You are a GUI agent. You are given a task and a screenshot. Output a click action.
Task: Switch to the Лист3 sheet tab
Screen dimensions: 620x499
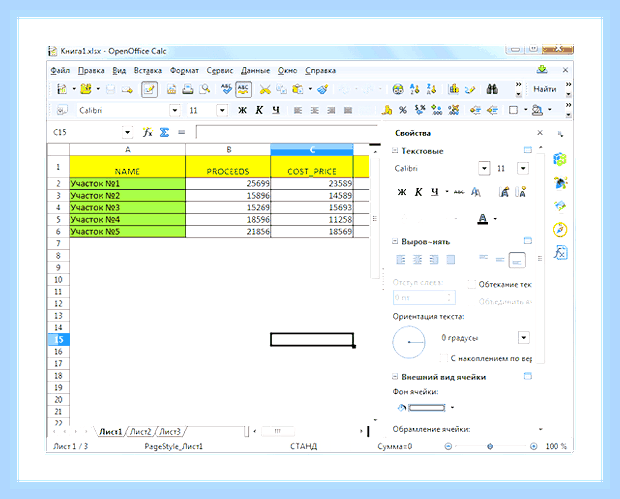tap(170, 431)
